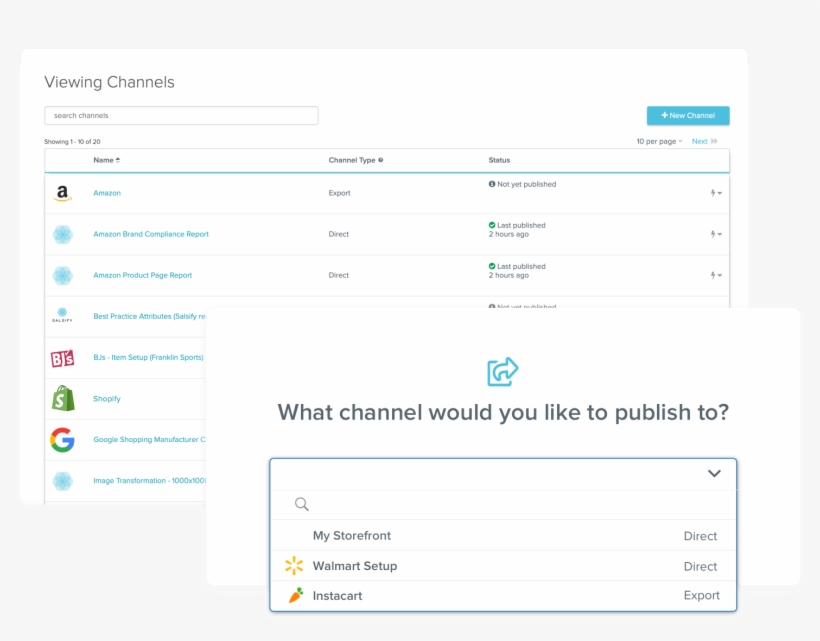Viewport: 820px width, 641px height.
Task: Go to the Next page of channels
Action: pos(704,141)
